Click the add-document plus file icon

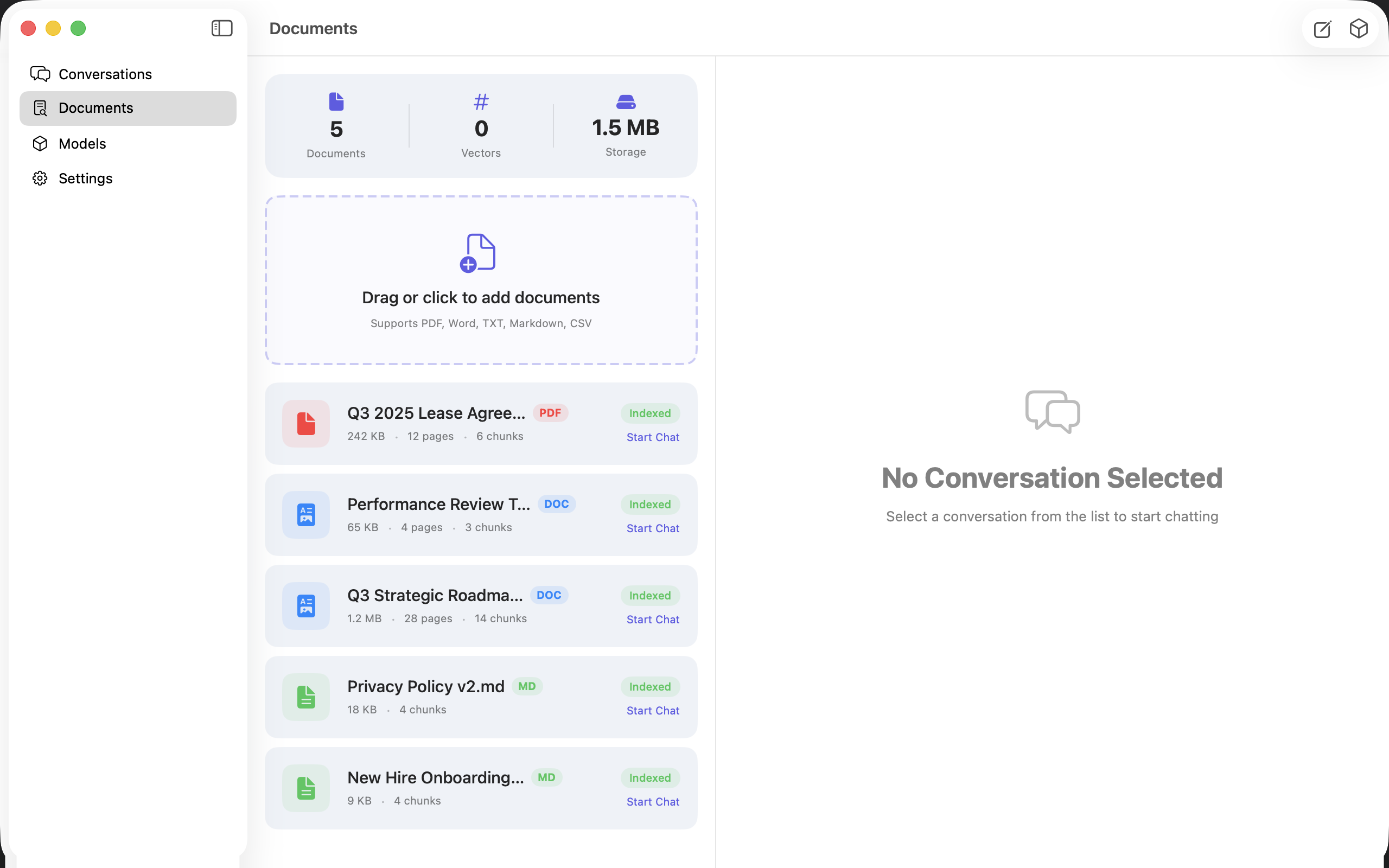477,253
